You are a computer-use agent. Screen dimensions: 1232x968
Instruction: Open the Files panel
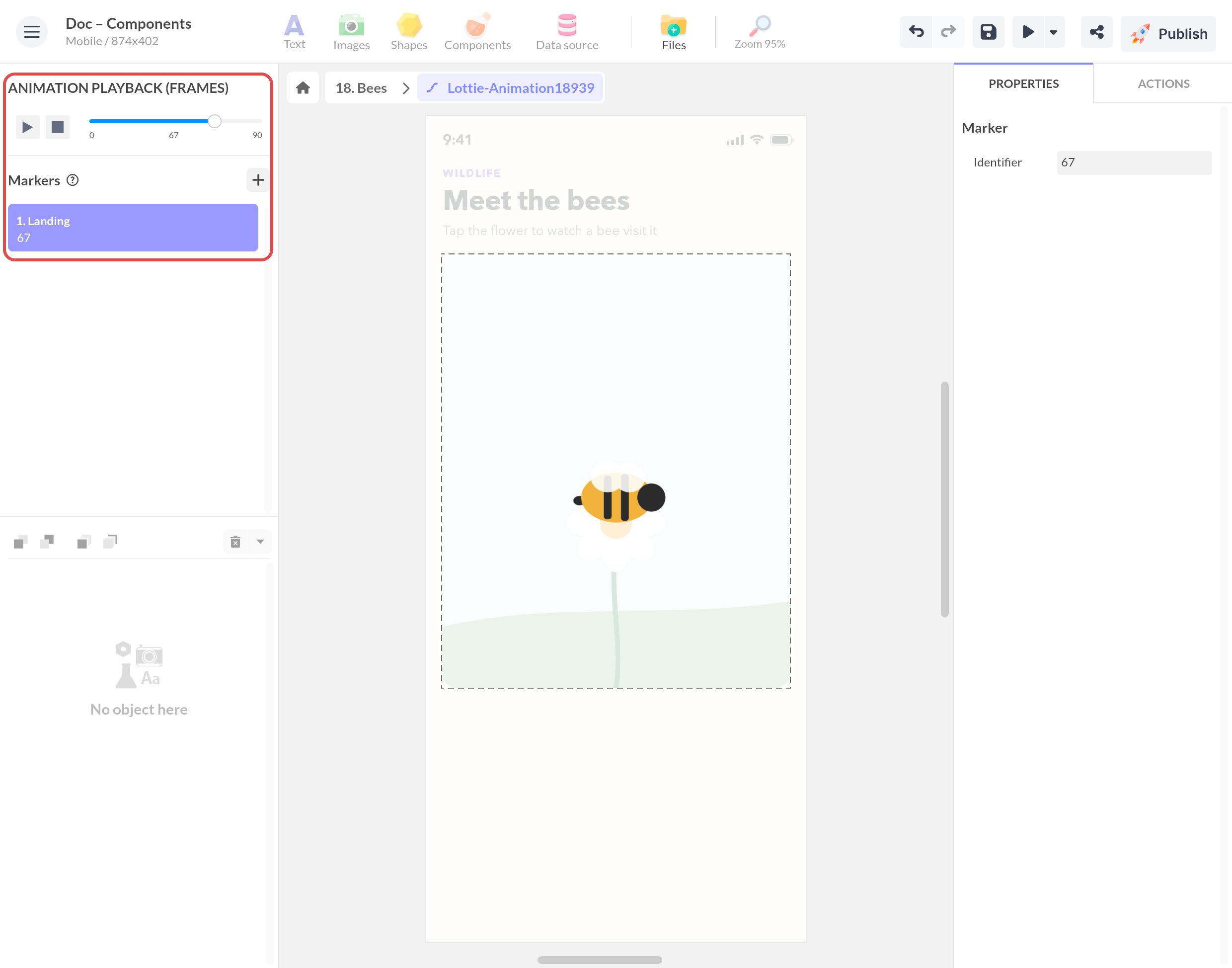tap(674, 32)
